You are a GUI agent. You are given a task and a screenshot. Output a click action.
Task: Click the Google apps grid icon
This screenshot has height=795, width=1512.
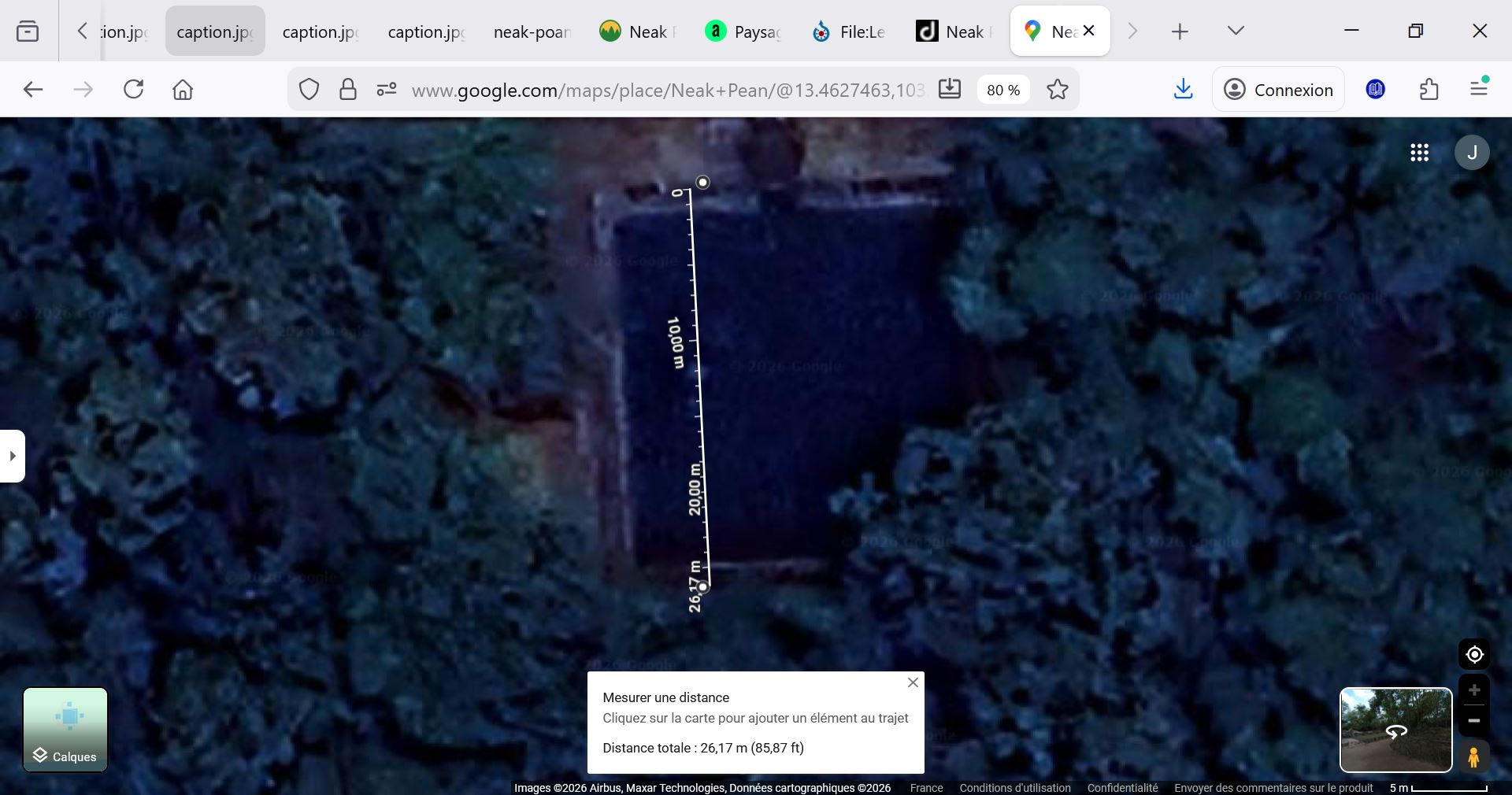point(1419,153)
